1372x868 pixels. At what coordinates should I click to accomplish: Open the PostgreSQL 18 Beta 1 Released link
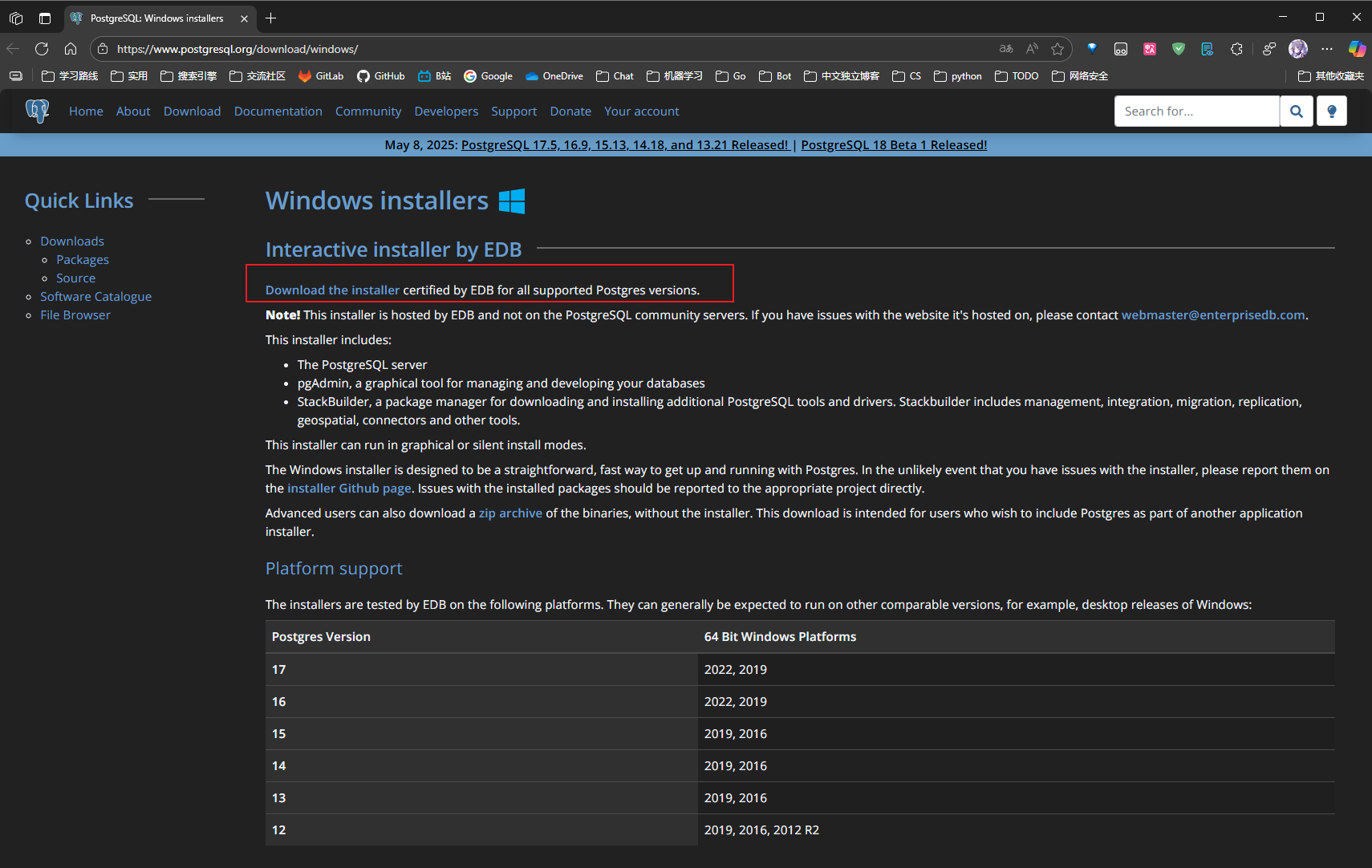tap(894, 145)
